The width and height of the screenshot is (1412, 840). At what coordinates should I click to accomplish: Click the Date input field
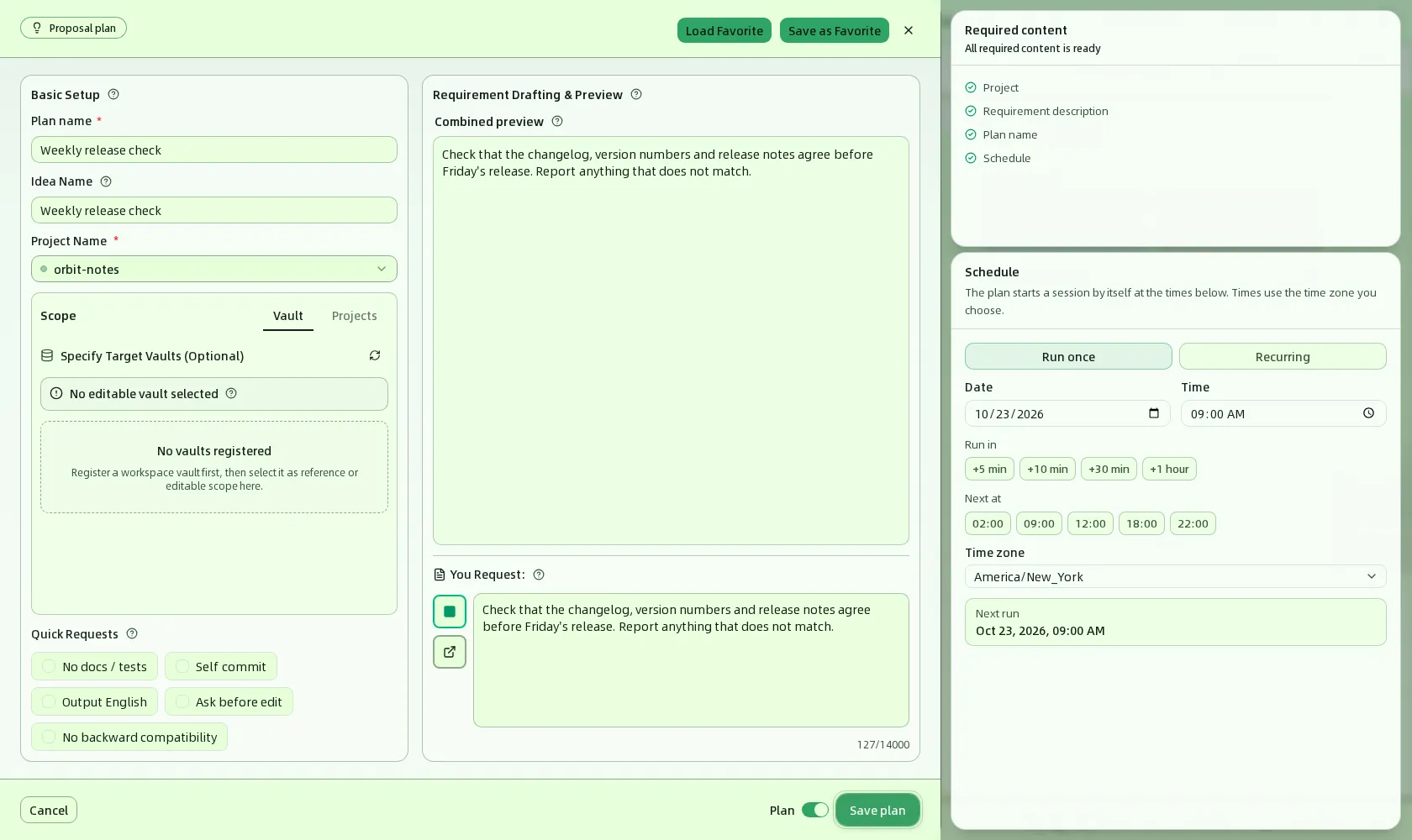(x=1067, y=413)
